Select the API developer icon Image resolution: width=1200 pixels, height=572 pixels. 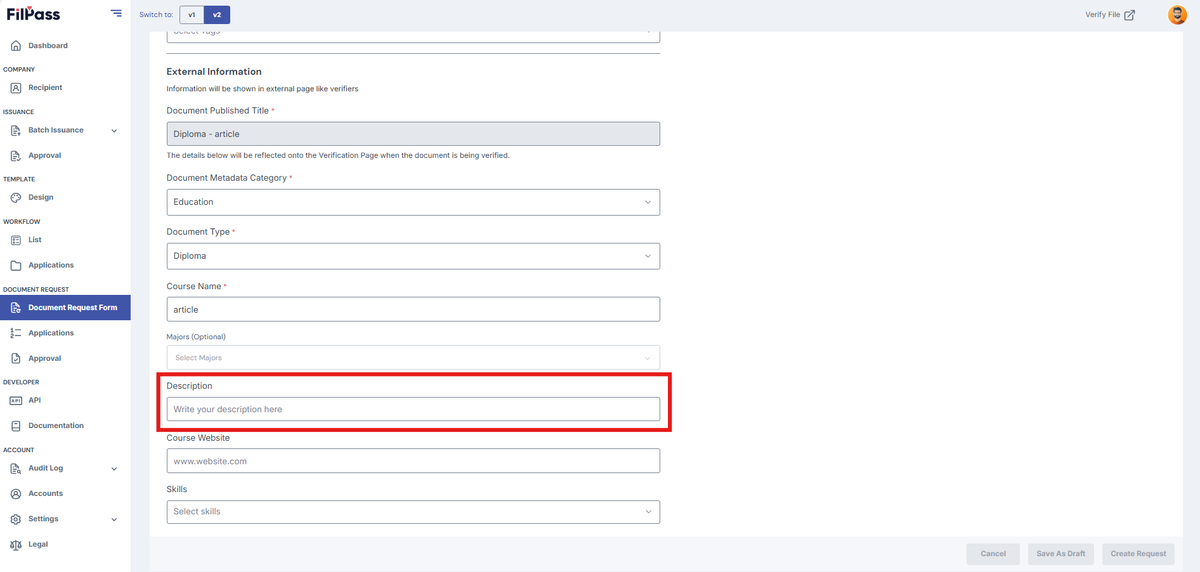16,400
